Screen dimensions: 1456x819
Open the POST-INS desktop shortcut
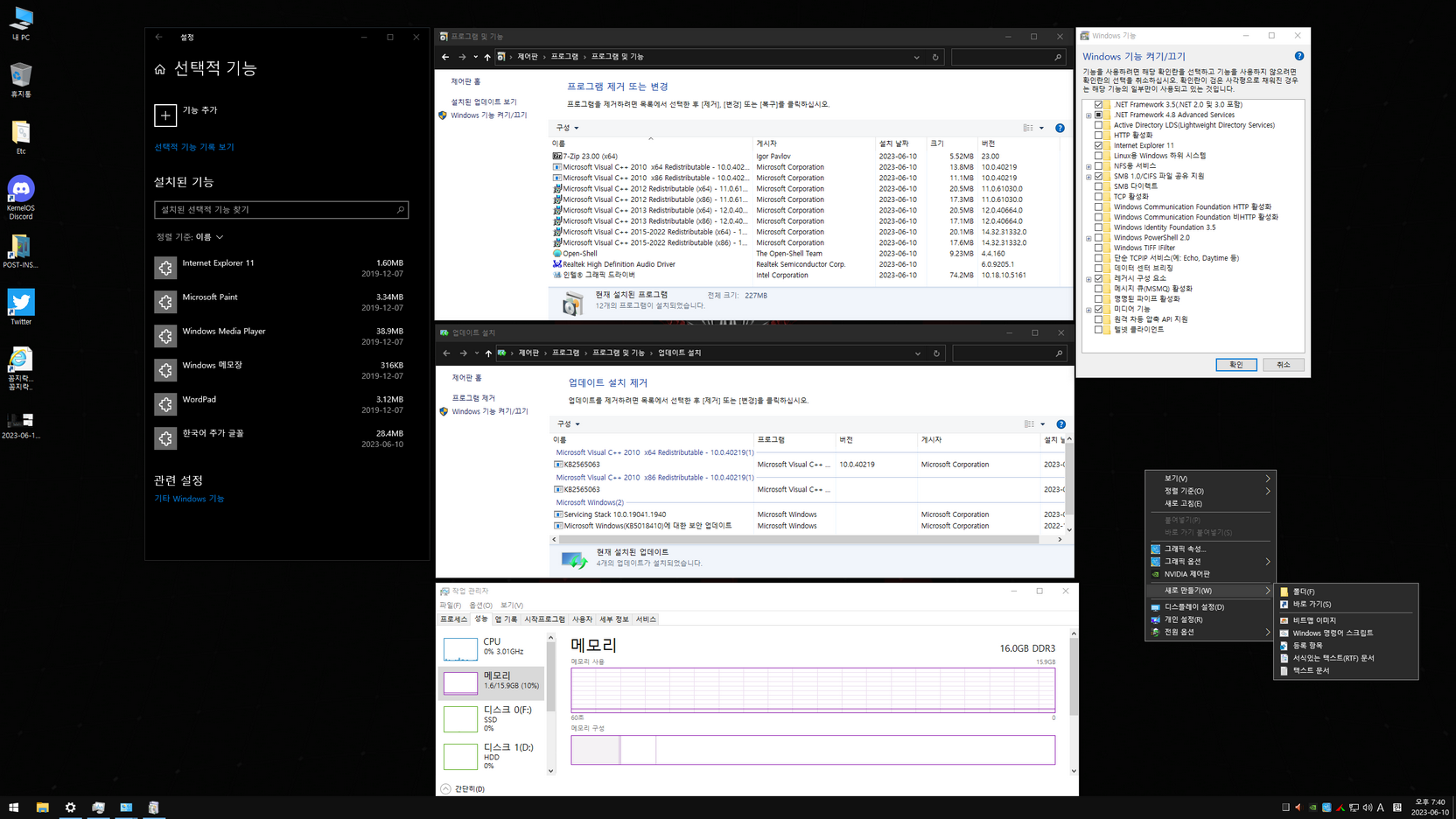21,251
